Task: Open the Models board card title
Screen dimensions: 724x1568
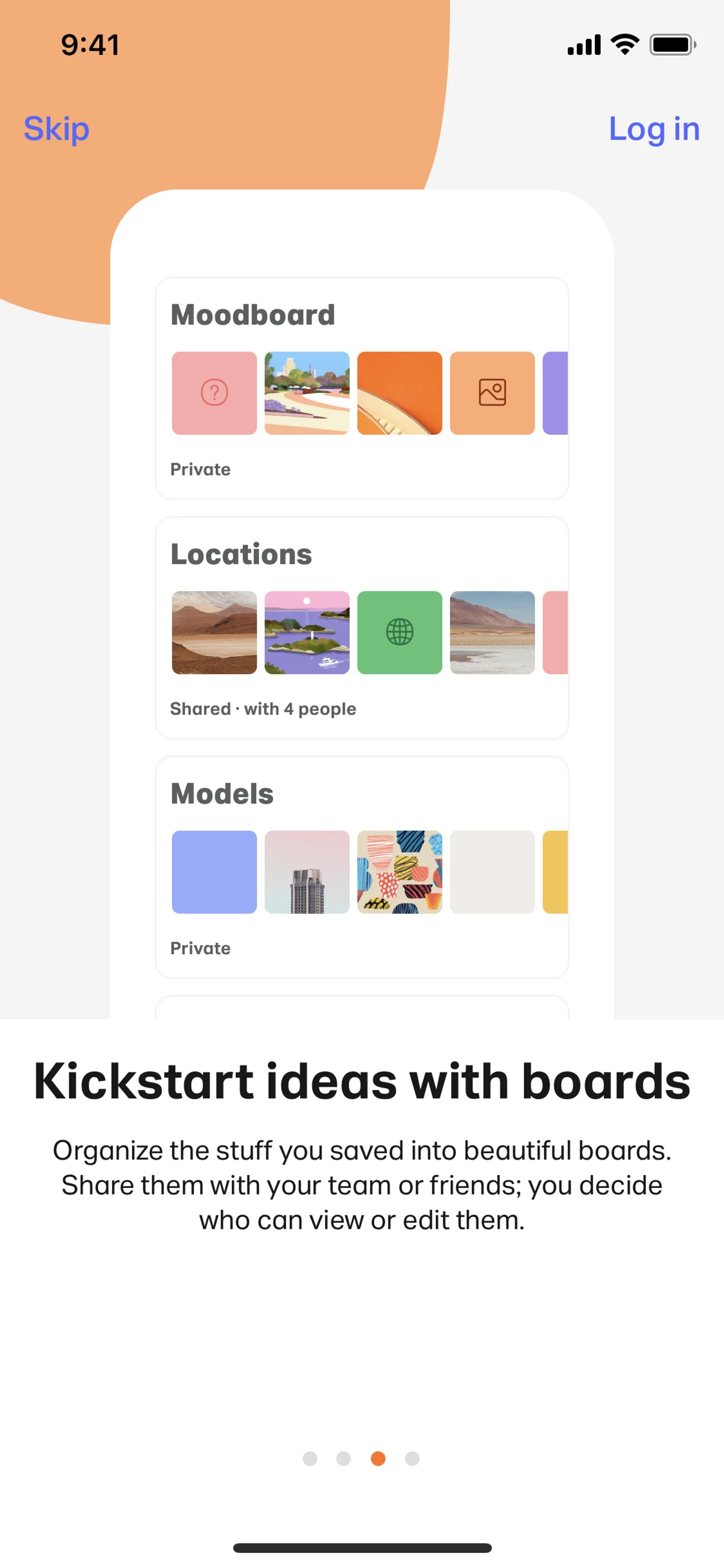Action: point(222,794)
